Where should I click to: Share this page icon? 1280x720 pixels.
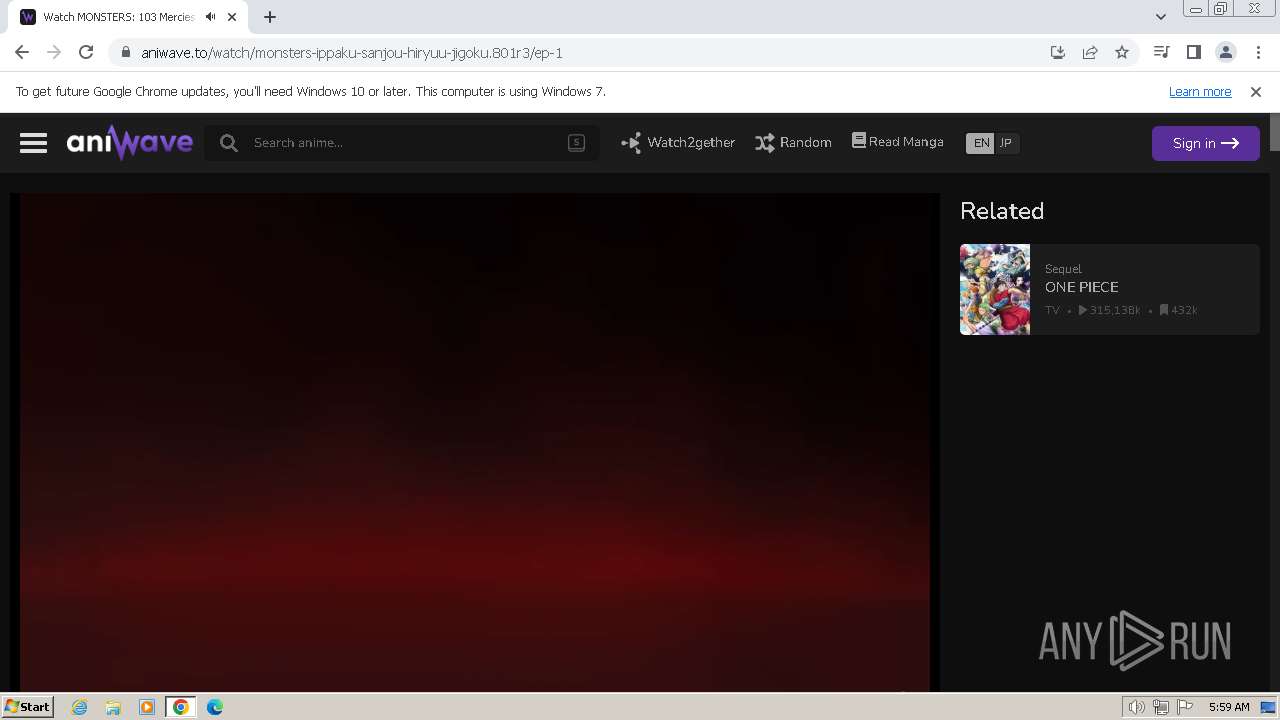click(x=1090, y=53)
